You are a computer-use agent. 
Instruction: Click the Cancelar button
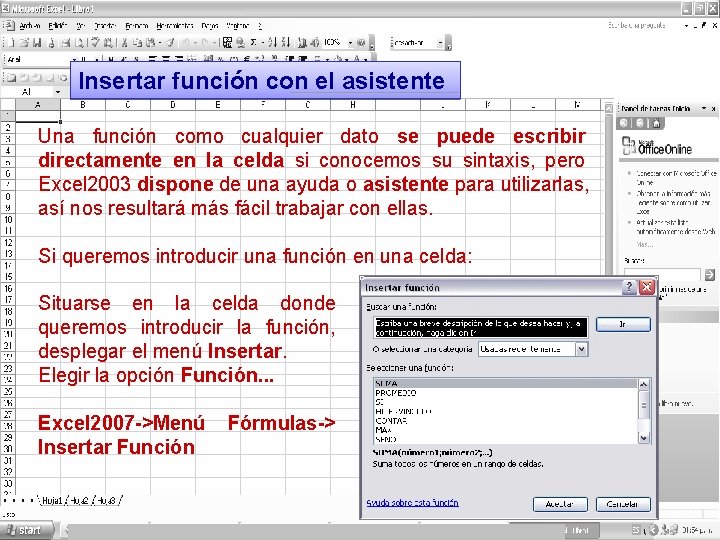623,504
